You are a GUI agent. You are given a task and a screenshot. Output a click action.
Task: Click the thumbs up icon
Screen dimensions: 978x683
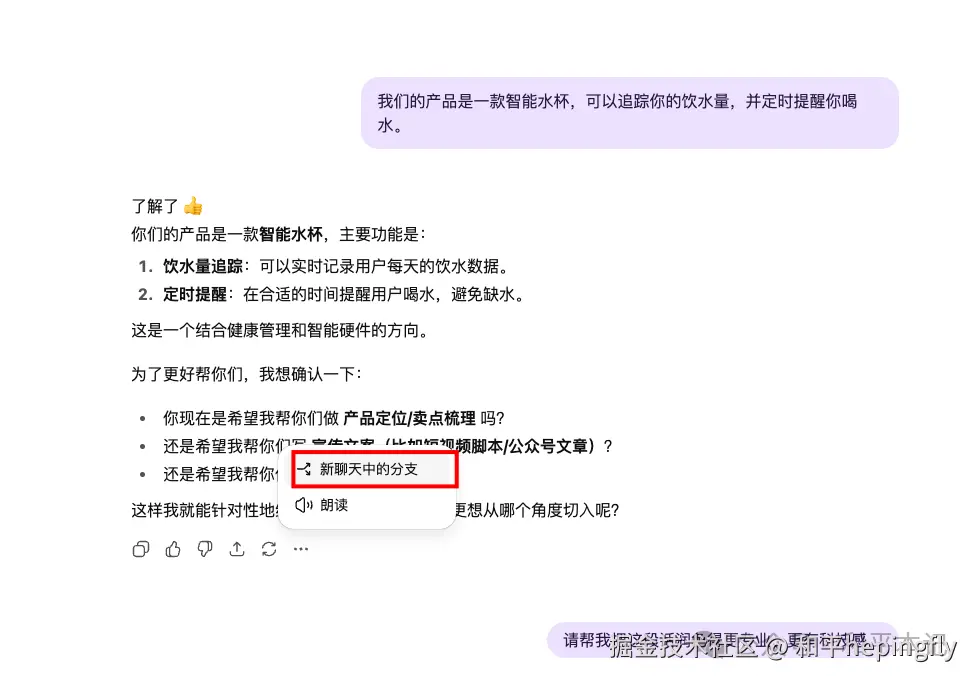173,549
